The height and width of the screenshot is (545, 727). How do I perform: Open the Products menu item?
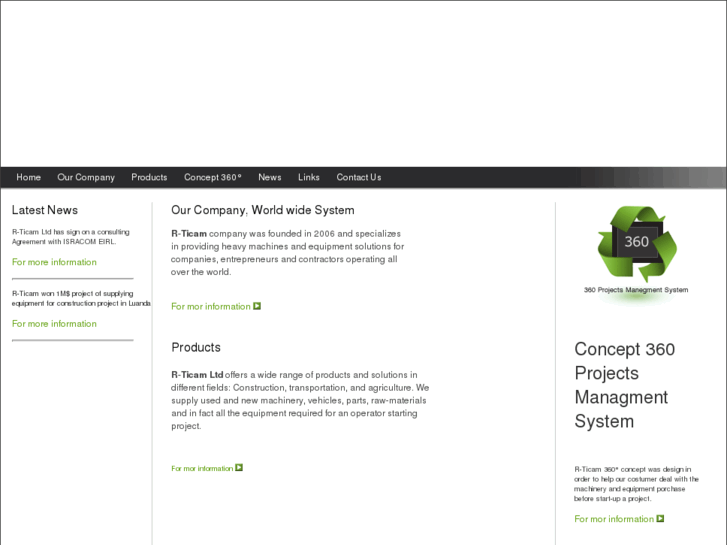(x=149, y=177)
